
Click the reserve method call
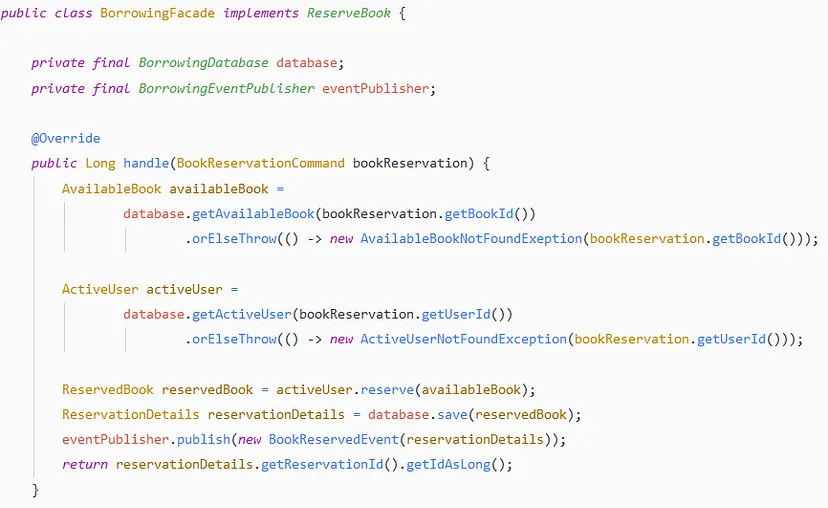click(387, 390)
